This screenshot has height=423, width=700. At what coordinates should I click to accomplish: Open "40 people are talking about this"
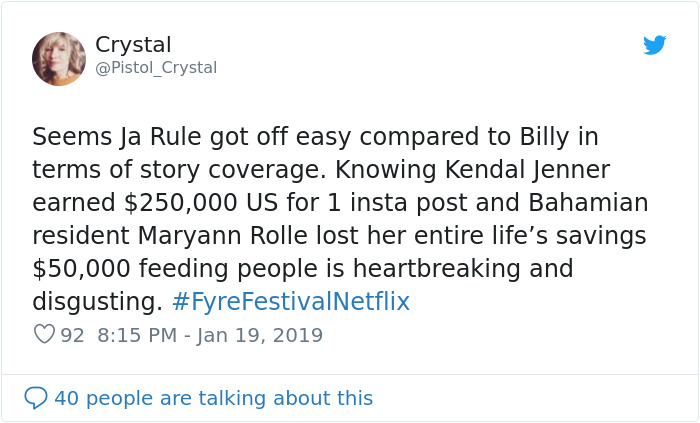click(213, 398)
